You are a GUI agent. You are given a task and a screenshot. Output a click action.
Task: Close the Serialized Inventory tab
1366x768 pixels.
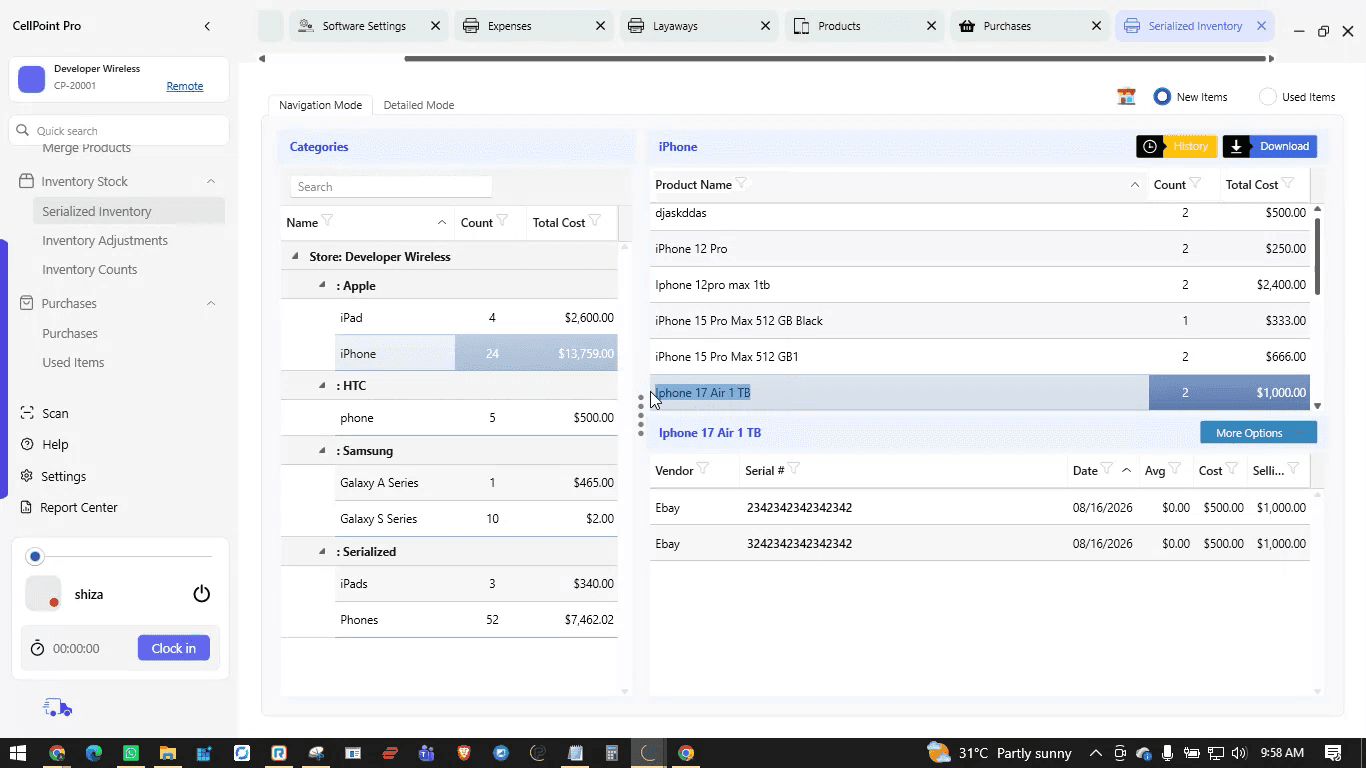click(1261, 26)
